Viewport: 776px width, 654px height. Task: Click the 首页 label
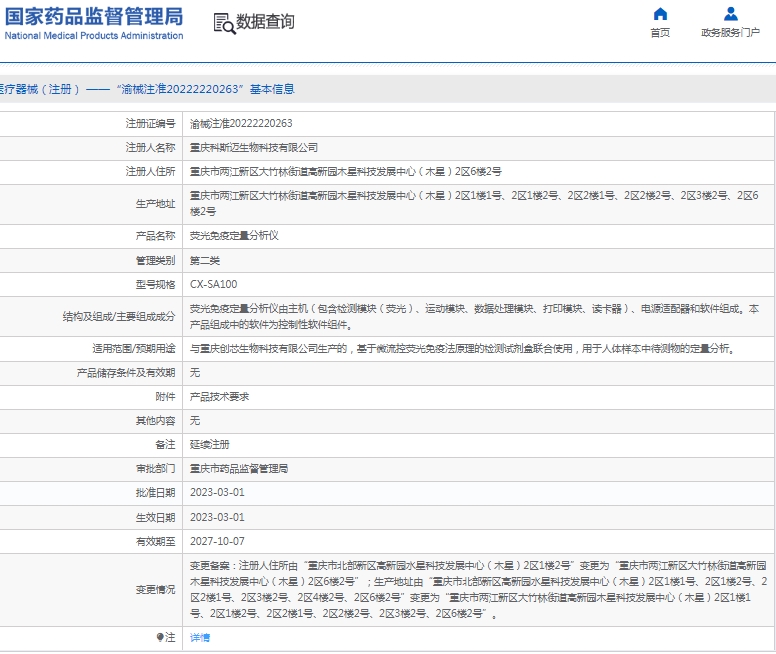[x=660, y=33]
